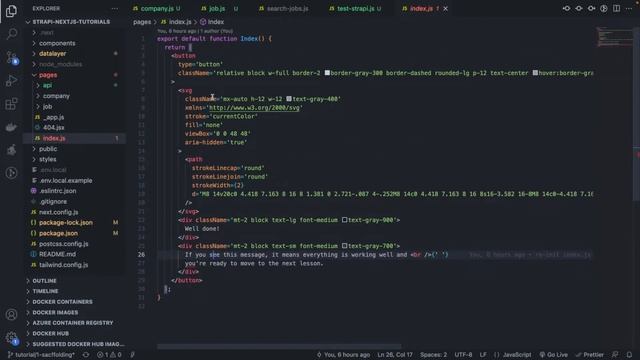The width and height of the screenshot is (640, 360).
Task: Expand the api folder
Action: click(x=47, y=85)
